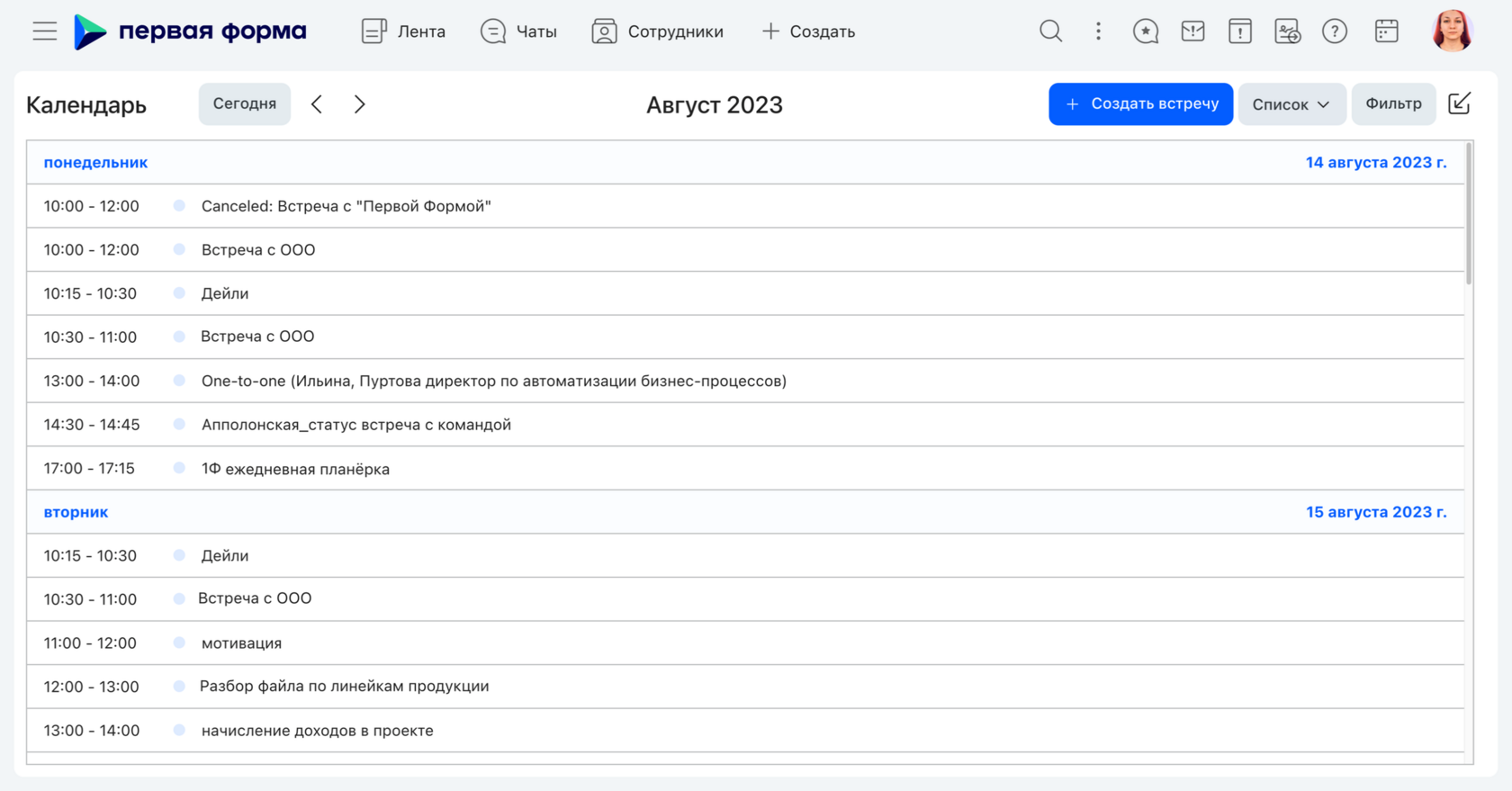Open the three-dot more options menu
This screenshot has height=791, width=1512.
[1098, 31]
